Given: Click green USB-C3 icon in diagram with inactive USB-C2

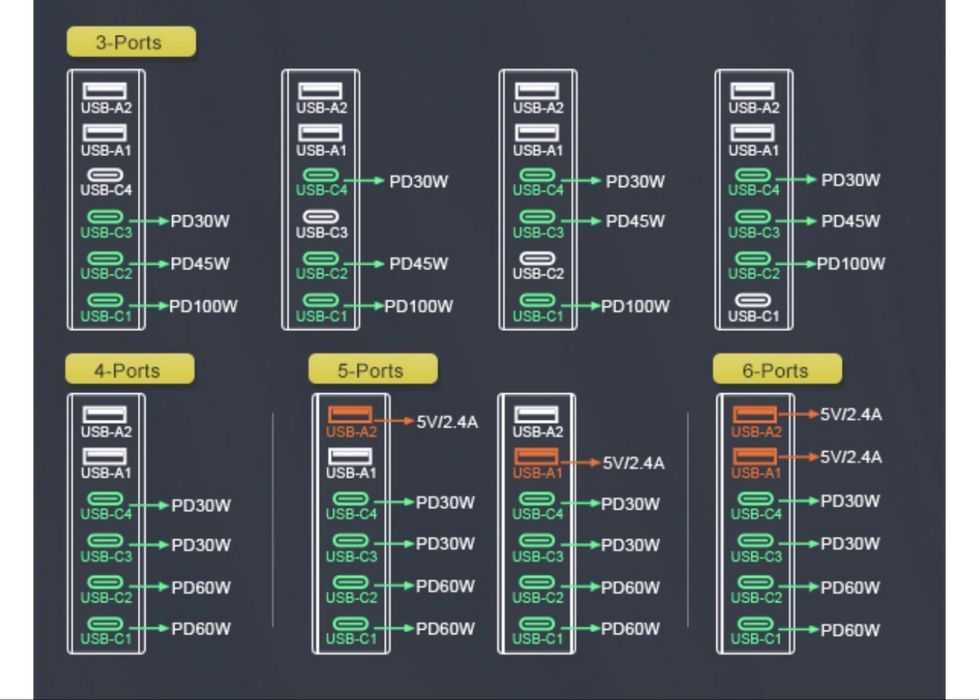Looking at the screenshot, I should coord(538,217).
